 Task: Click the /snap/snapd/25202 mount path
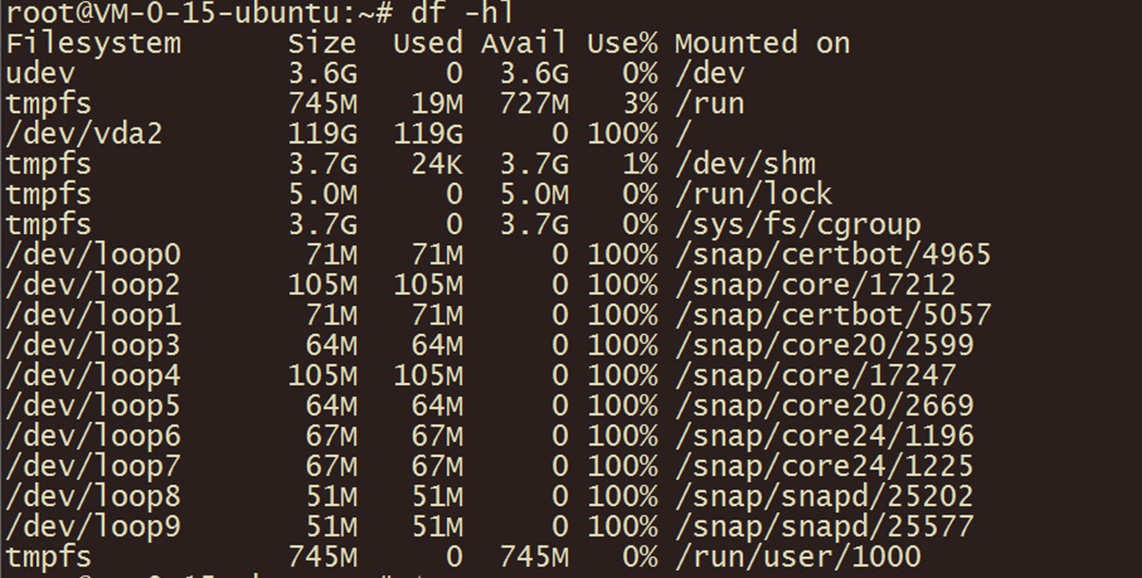[x=824, y=496]
